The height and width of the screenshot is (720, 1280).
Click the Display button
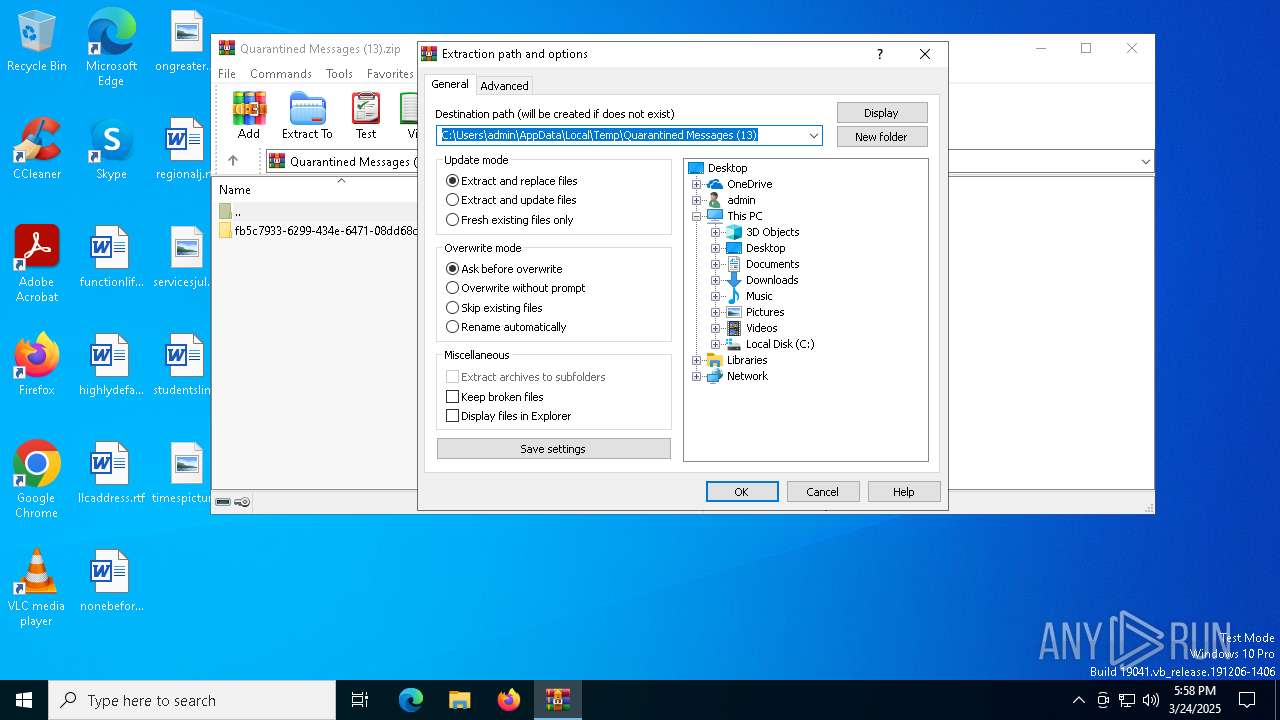[x=882, y=113]
